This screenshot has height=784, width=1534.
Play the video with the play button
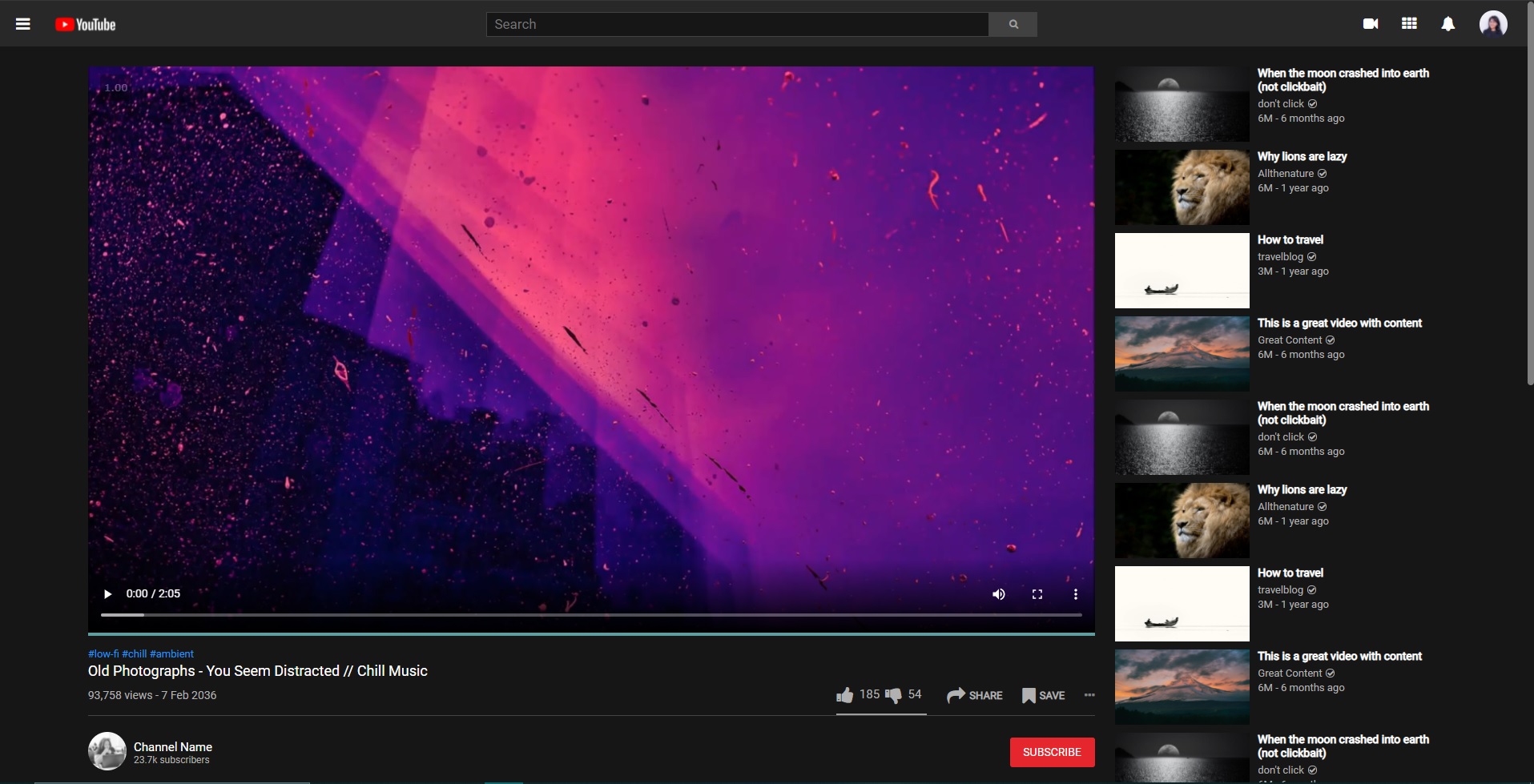click(x=107, y=594)
